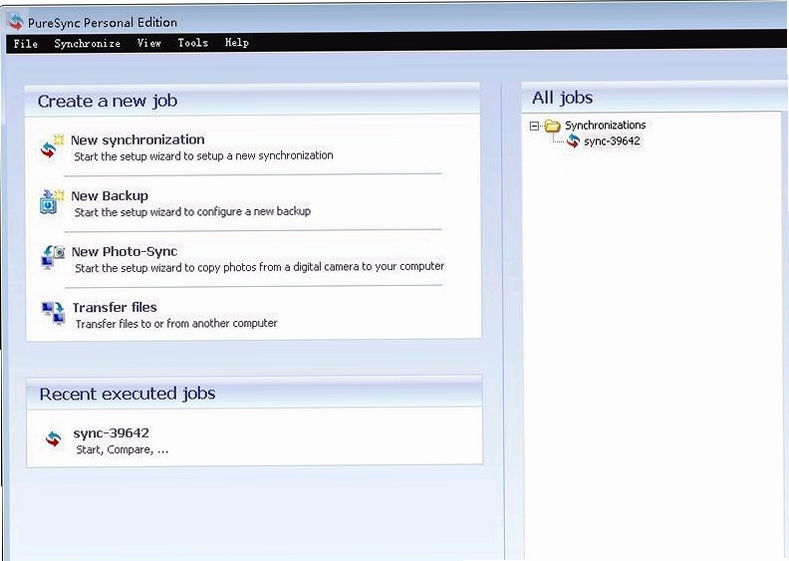Click 'Start, Compare, ...' text
The image size is (789, 561).
coord(122,449)
